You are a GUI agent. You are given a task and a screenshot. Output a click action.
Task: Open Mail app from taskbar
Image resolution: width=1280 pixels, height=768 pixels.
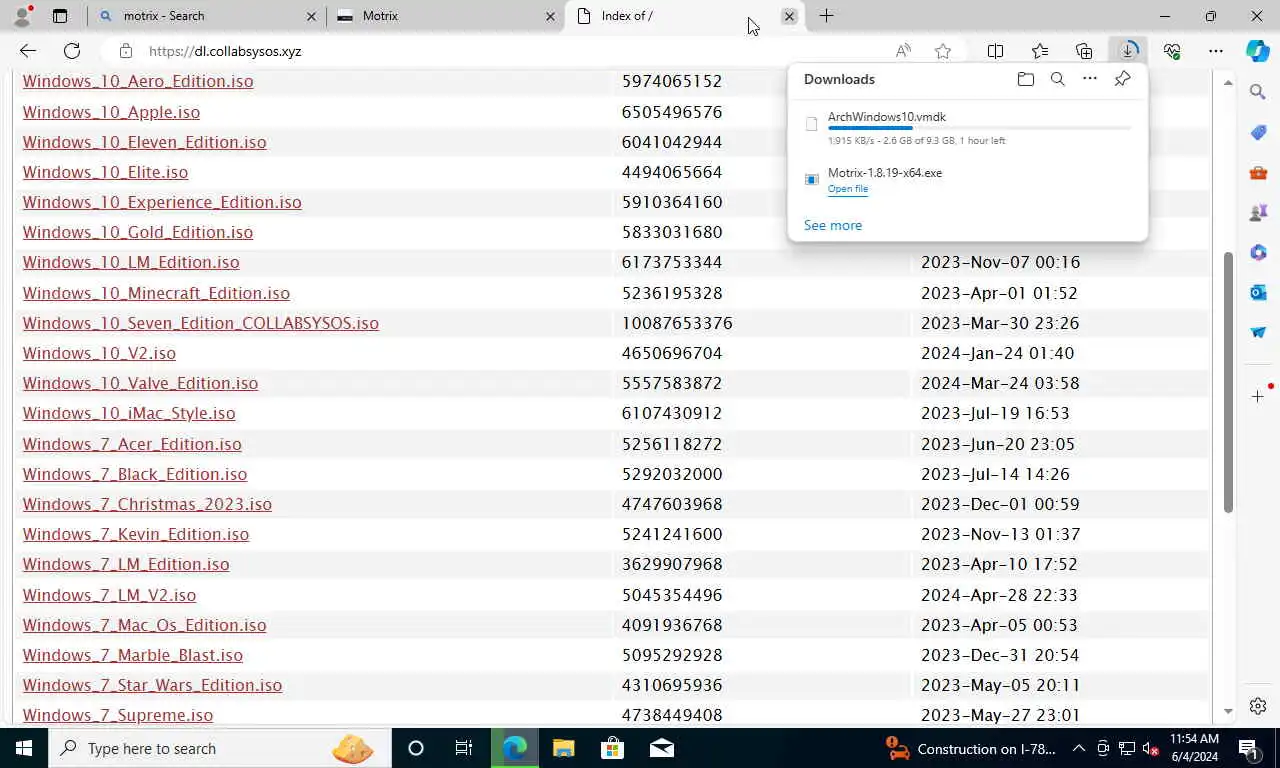point(661,748)
